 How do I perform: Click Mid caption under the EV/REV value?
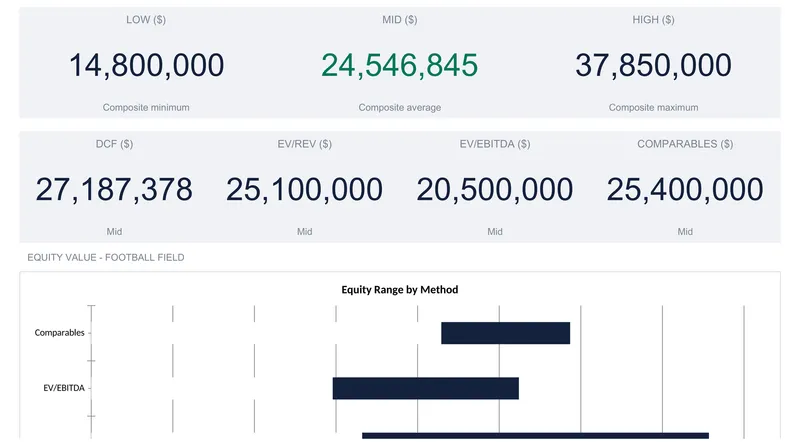[305, 232]
